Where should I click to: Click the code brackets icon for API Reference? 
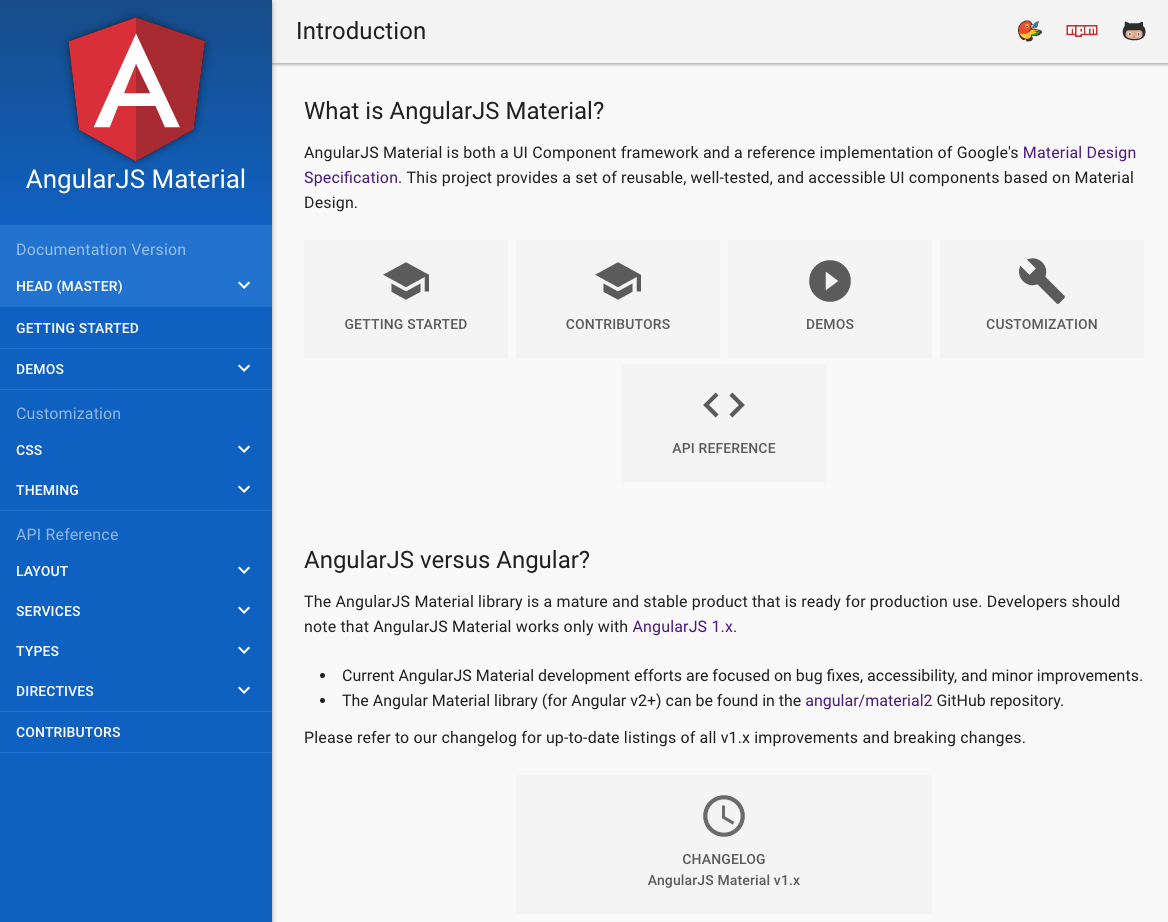(x=724, y=404)
